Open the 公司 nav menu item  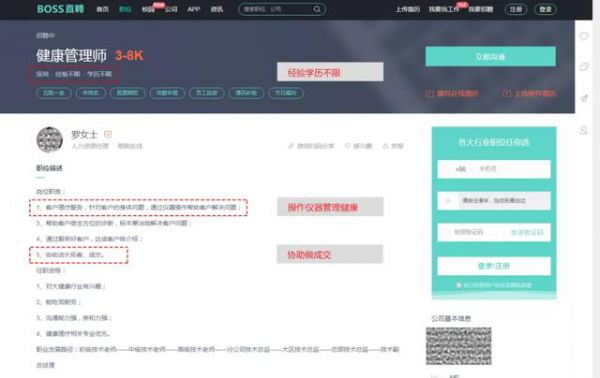[x=171, y=9]
